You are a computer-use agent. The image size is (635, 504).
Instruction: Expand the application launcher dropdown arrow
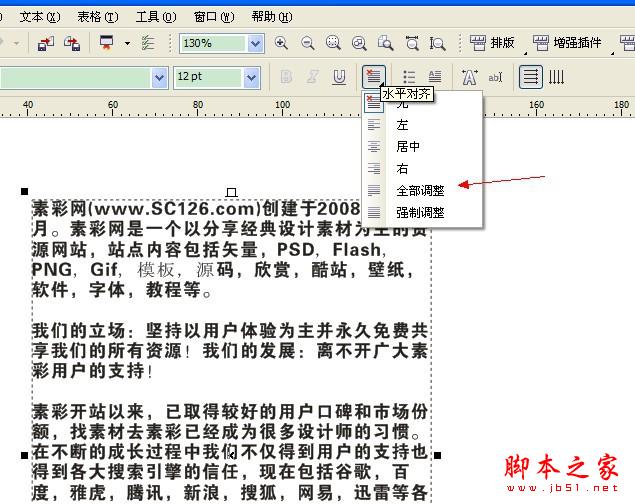coord(127,43)
